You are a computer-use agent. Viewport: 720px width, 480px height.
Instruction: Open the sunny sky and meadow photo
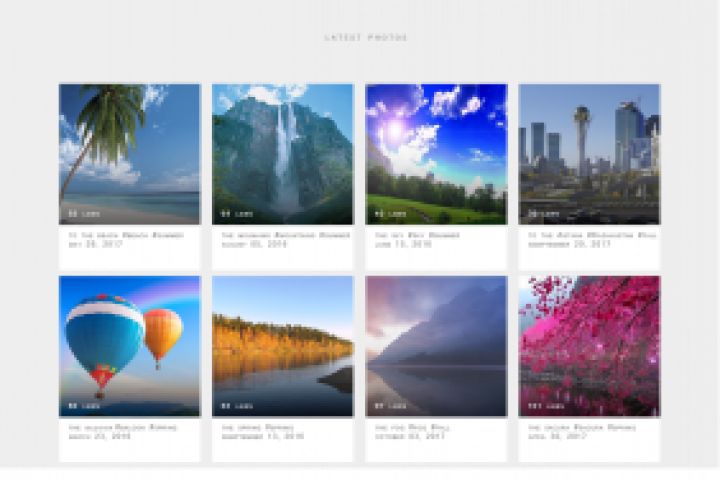(436, 154)
